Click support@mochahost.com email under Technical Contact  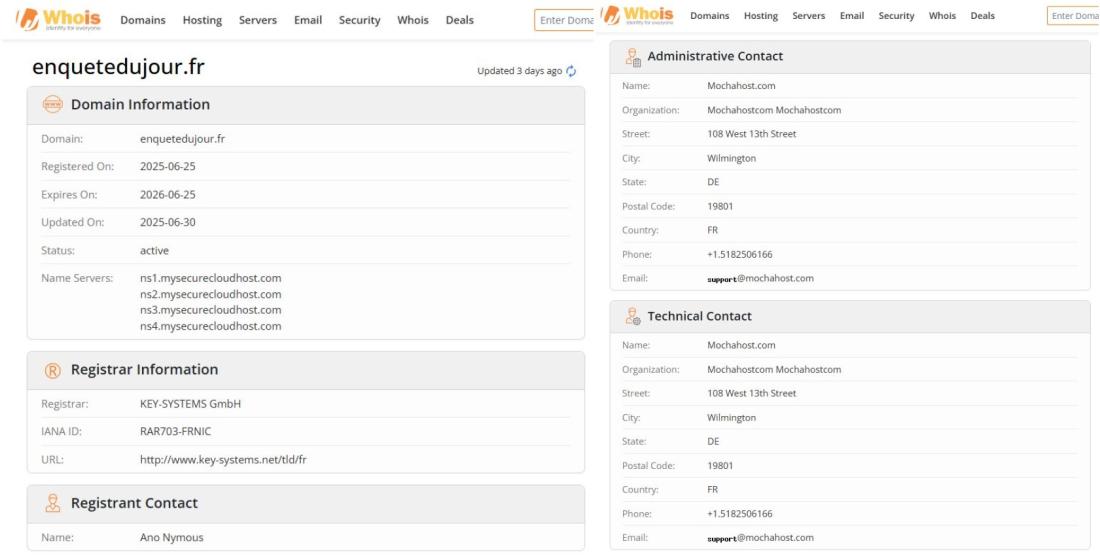point(760,537)
